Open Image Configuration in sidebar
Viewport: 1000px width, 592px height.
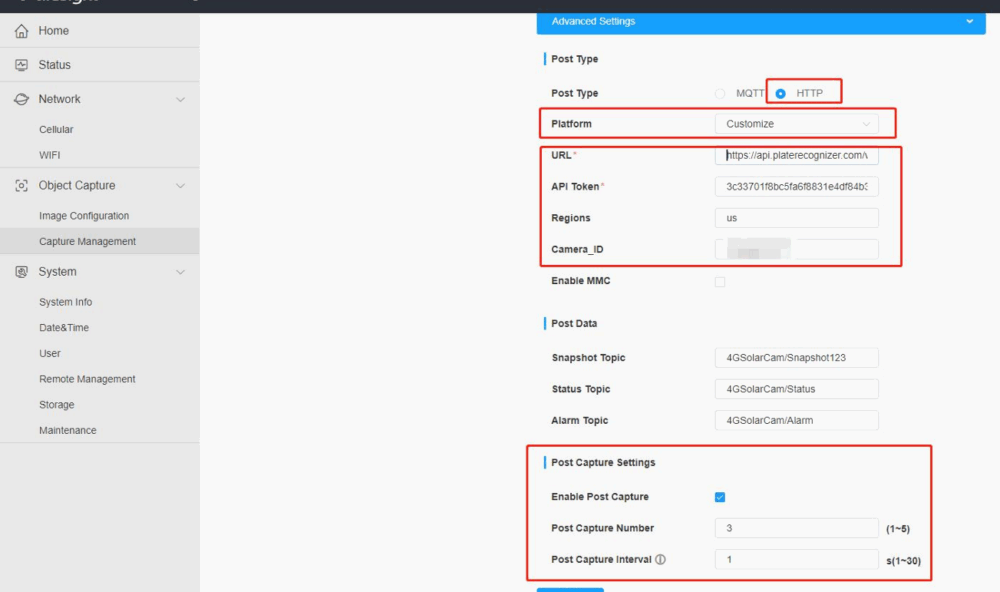(x=84, y=216)
